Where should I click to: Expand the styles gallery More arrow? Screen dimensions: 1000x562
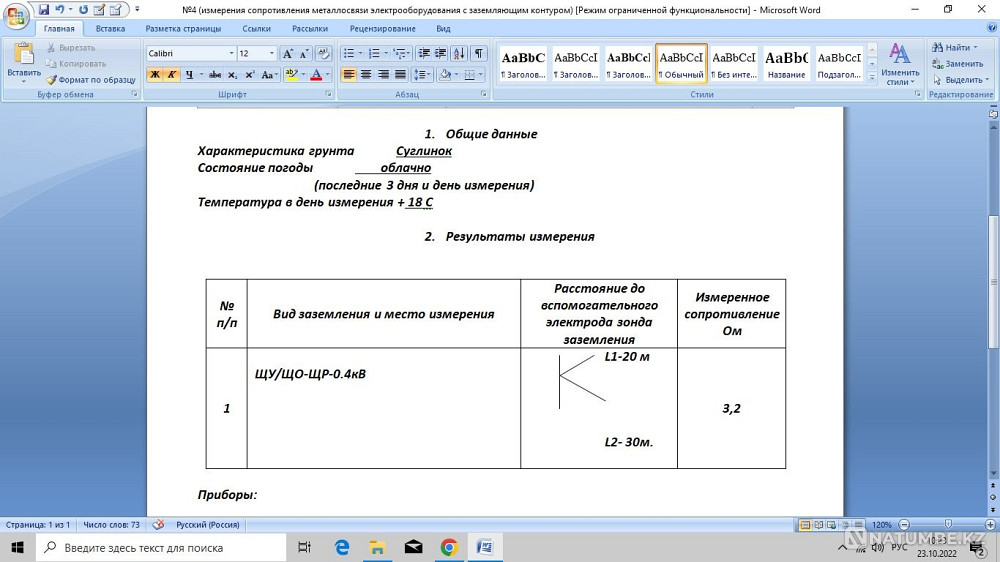click(x=872, y=77)
